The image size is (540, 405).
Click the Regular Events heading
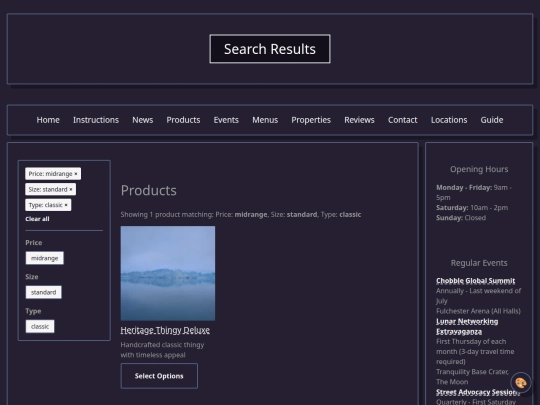tap(479, 263)
